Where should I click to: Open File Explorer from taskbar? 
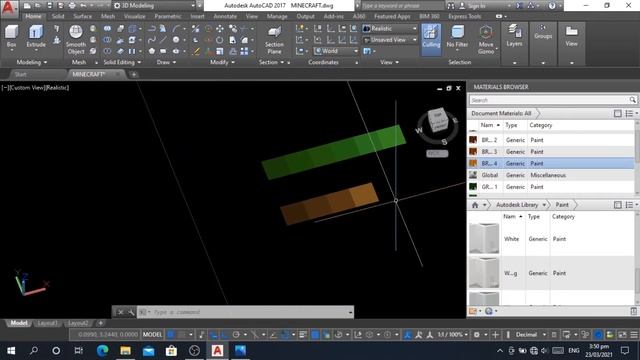125,351
